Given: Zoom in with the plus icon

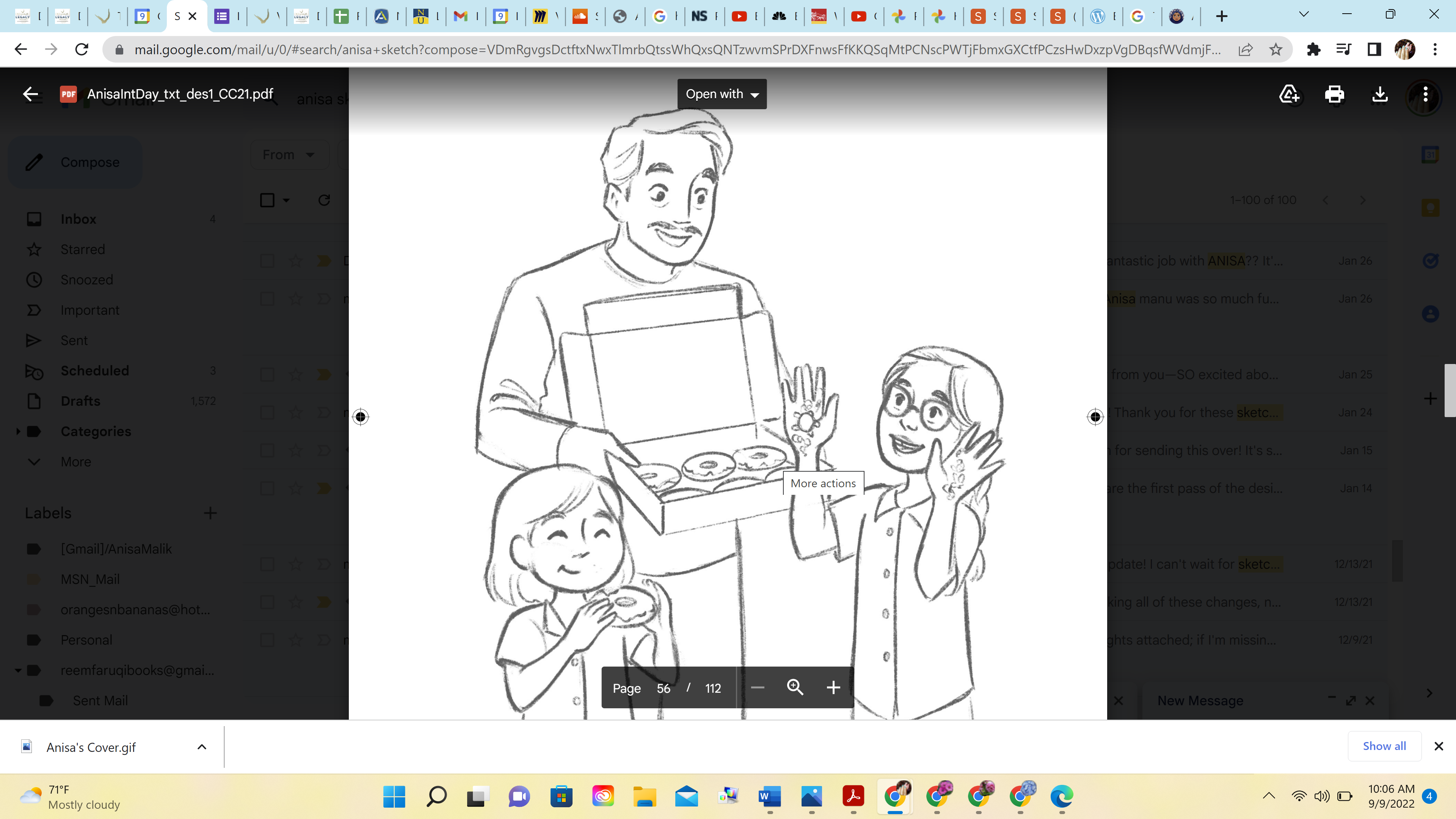Looking at the screenshot, I should [x=833, y=687].
